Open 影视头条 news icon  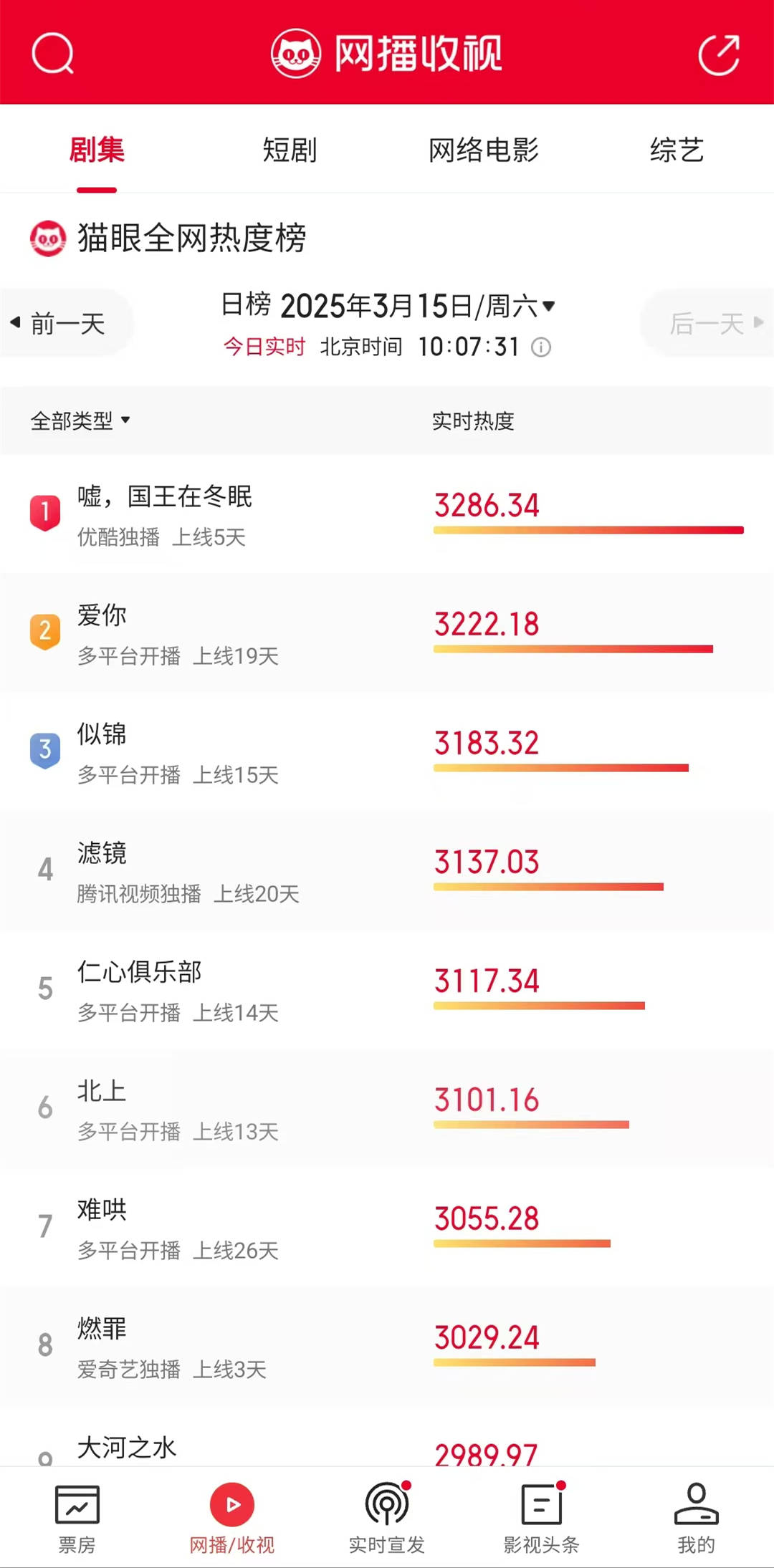point(542,1504)
